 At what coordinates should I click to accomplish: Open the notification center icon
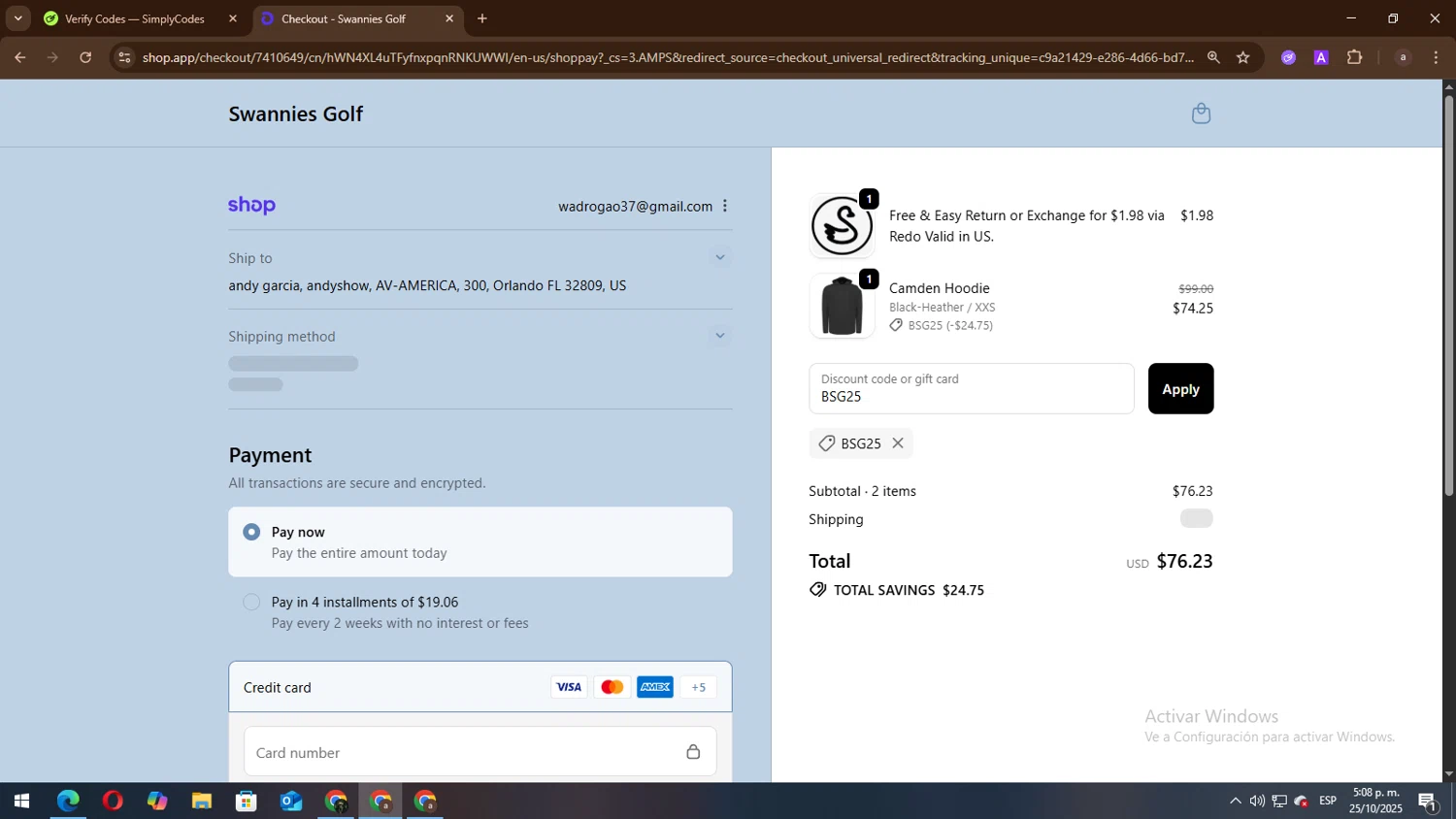pos(1428,801)
